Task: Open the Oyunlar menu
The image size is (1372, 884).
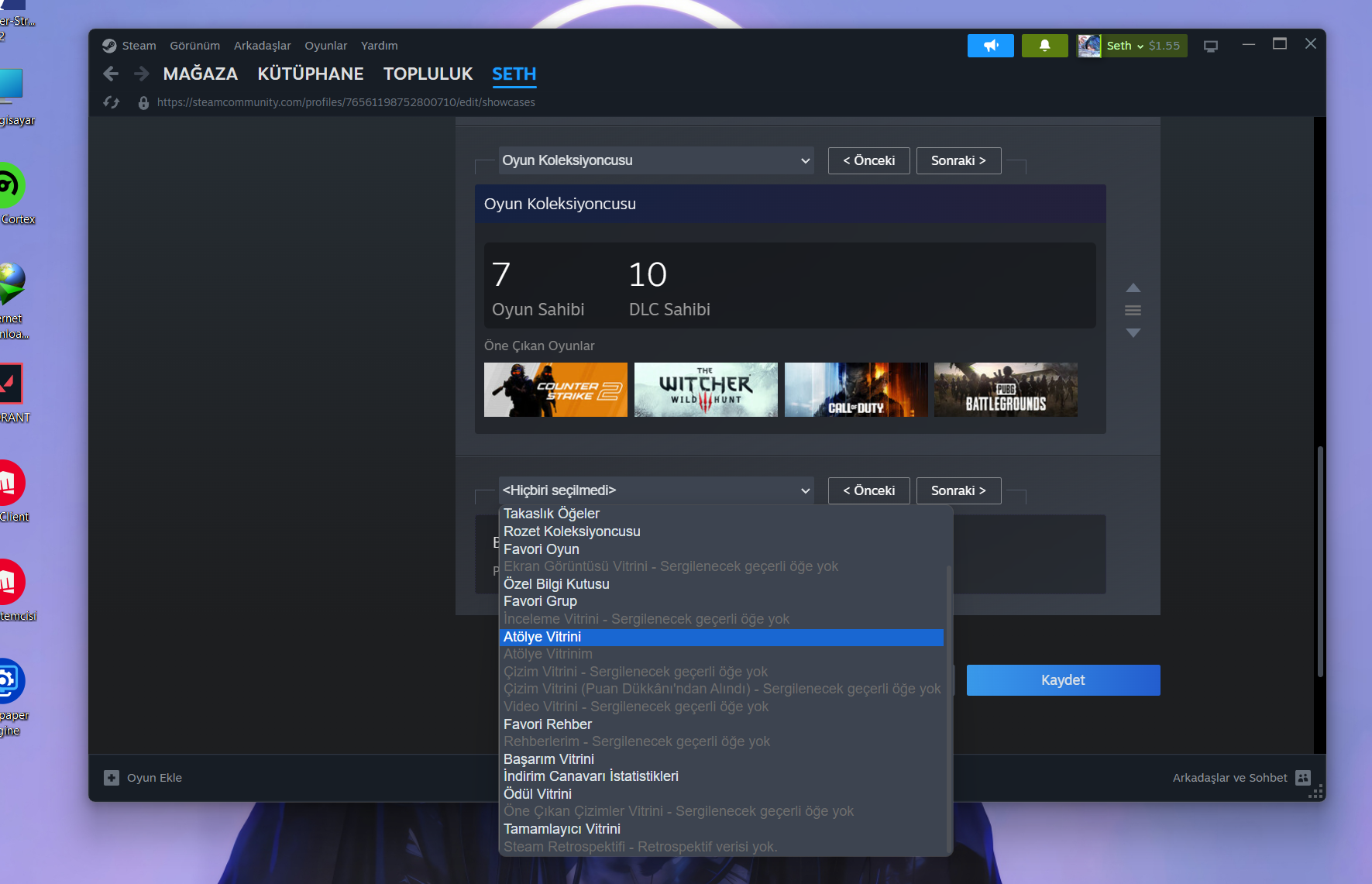Action: coord(326,46)
